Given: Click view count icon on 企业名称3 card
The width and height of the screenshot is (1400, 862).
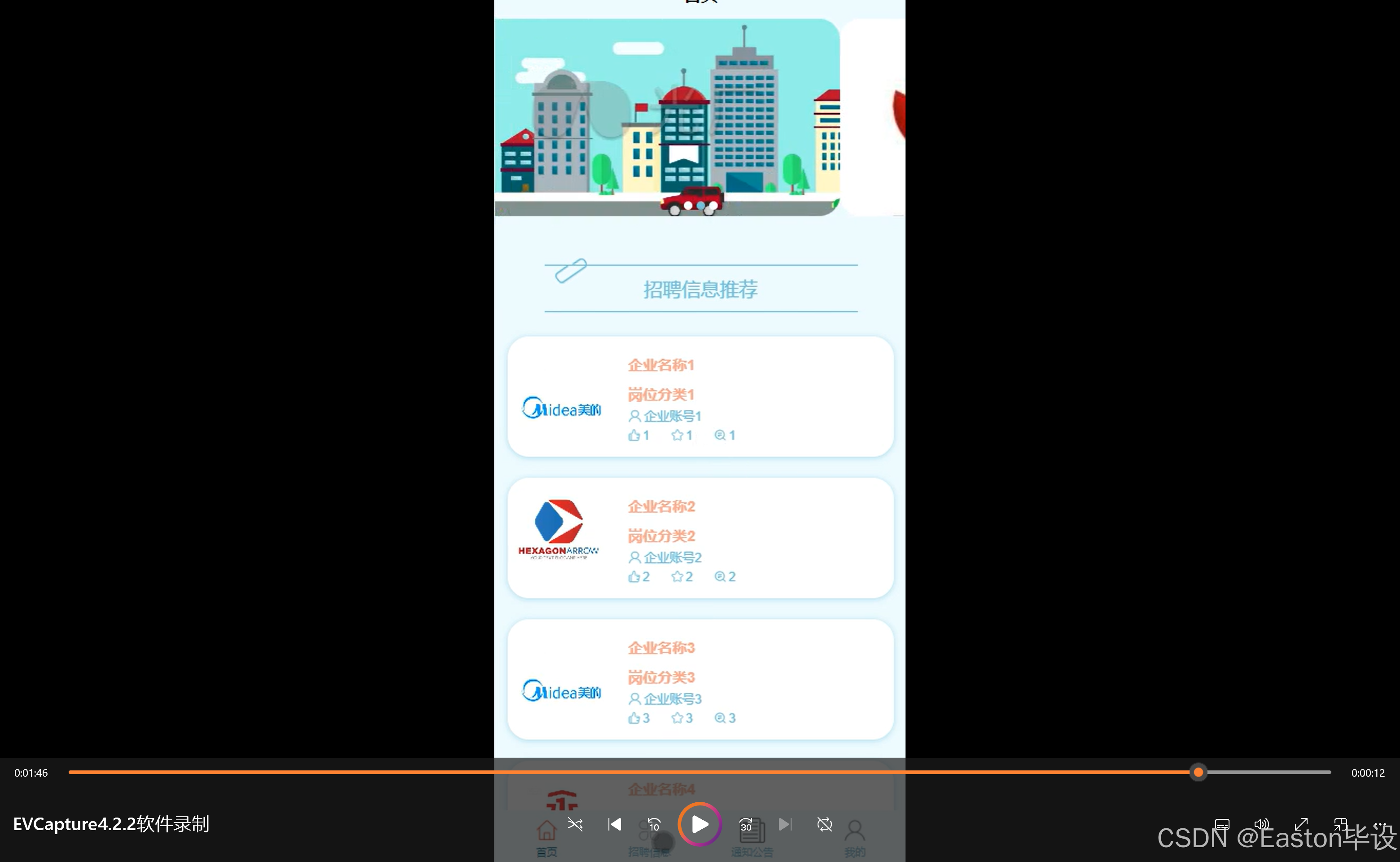Looking at the screenshot, I should coord(720,718).
